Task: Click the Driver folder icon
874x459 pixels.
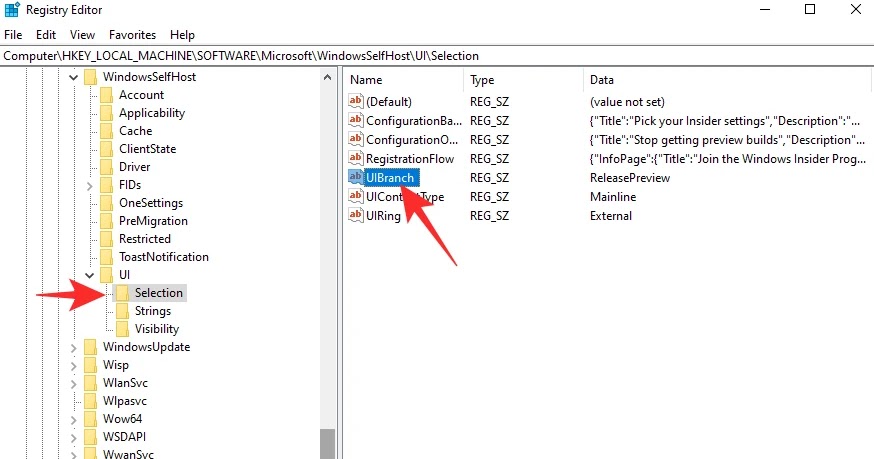Action: click(x=106, y=167)
